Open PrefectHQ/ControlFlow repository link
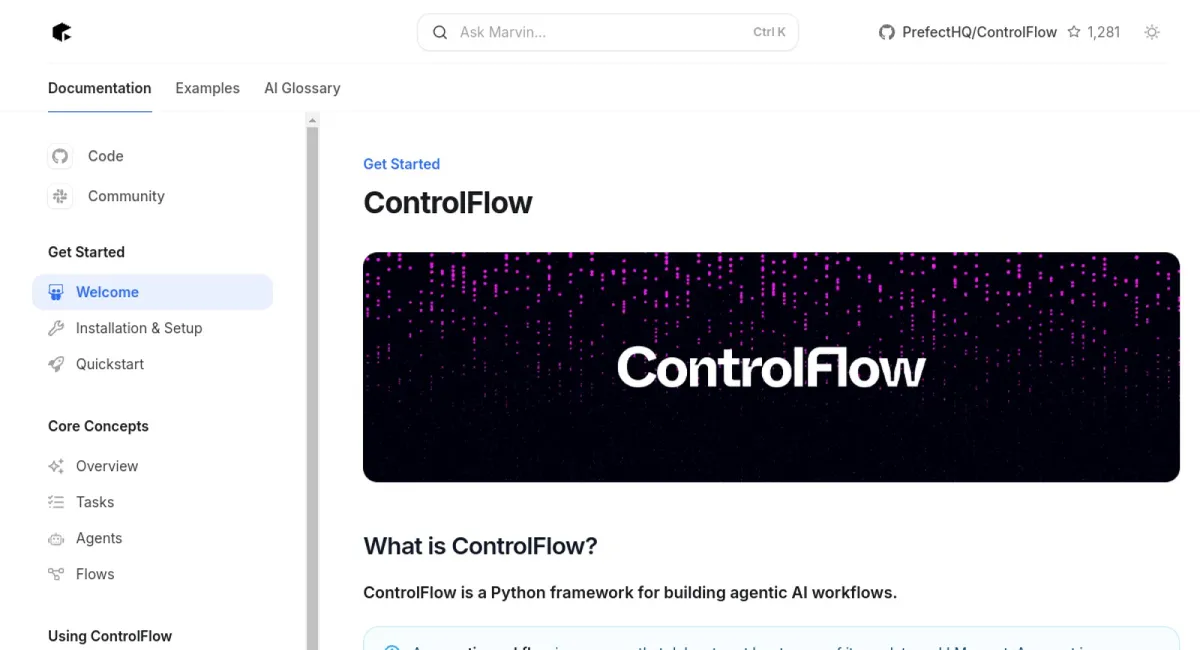Screen dimensions: 1200x650 click(979, 32)
